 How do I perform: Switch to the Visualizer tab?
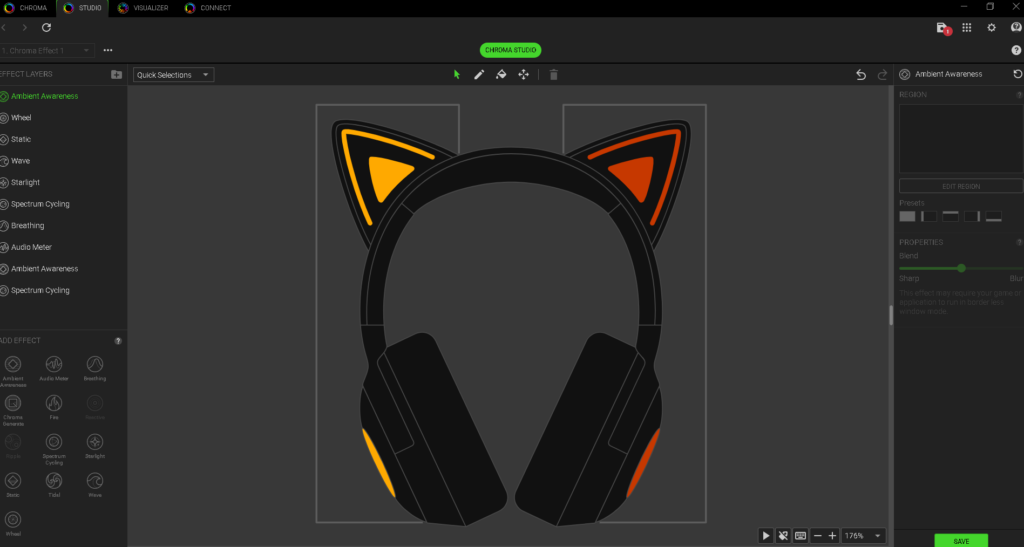(143, 8)
